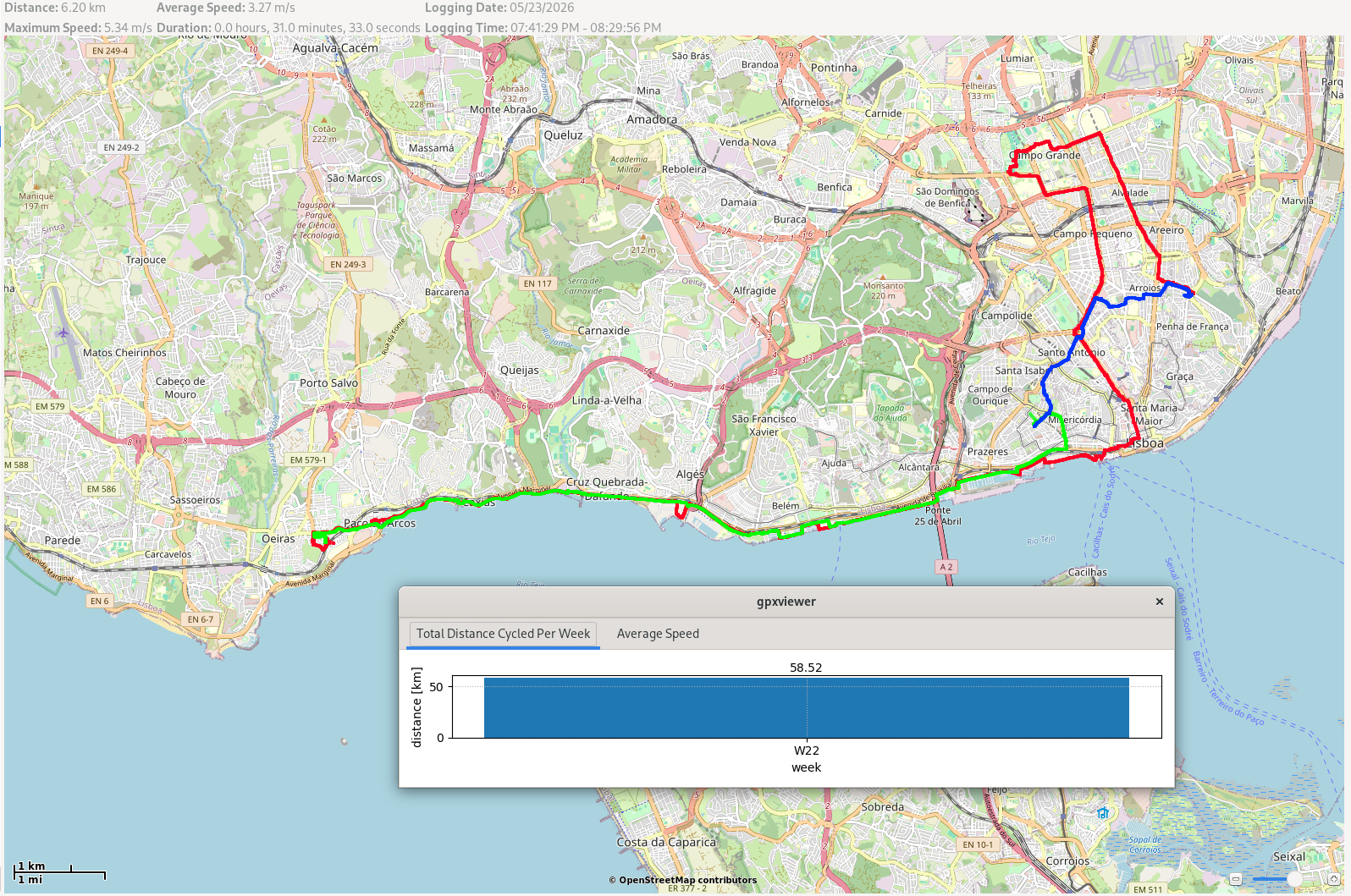Click the Ponte 25 de Abril label
This screenshot has width=1351, height=896.
[937, 515]
